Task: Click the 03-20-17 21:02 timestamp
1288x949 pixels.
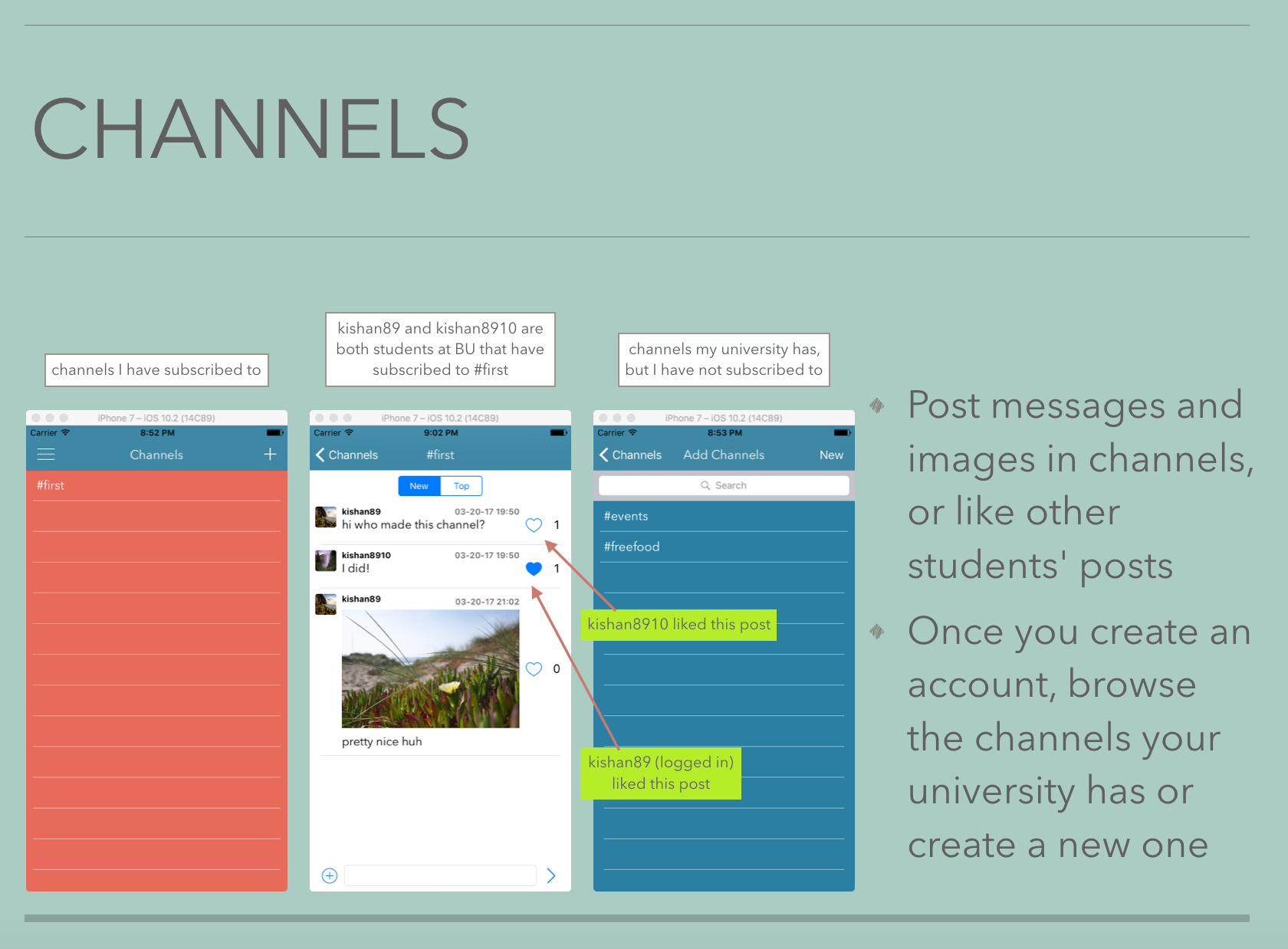Action: coord(487,602)
